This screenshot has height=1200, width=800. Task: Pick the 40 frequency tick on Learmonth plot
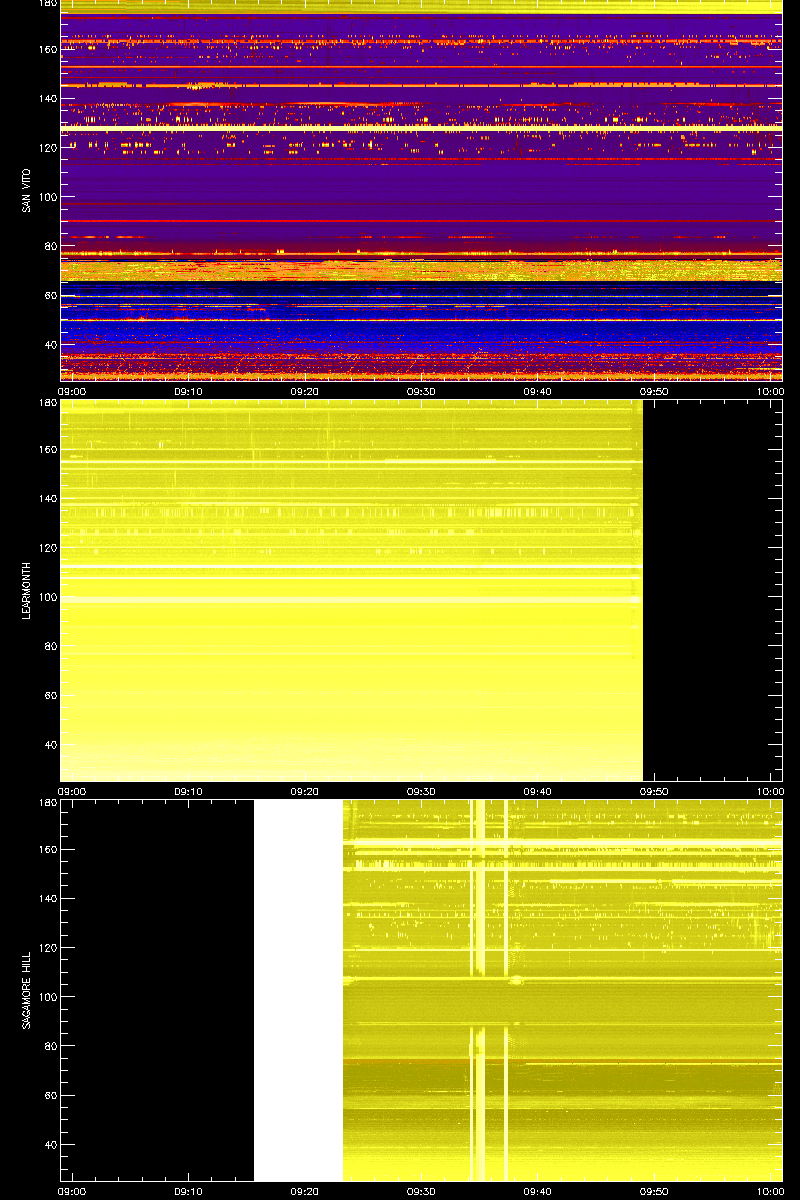tap(50, 745)
